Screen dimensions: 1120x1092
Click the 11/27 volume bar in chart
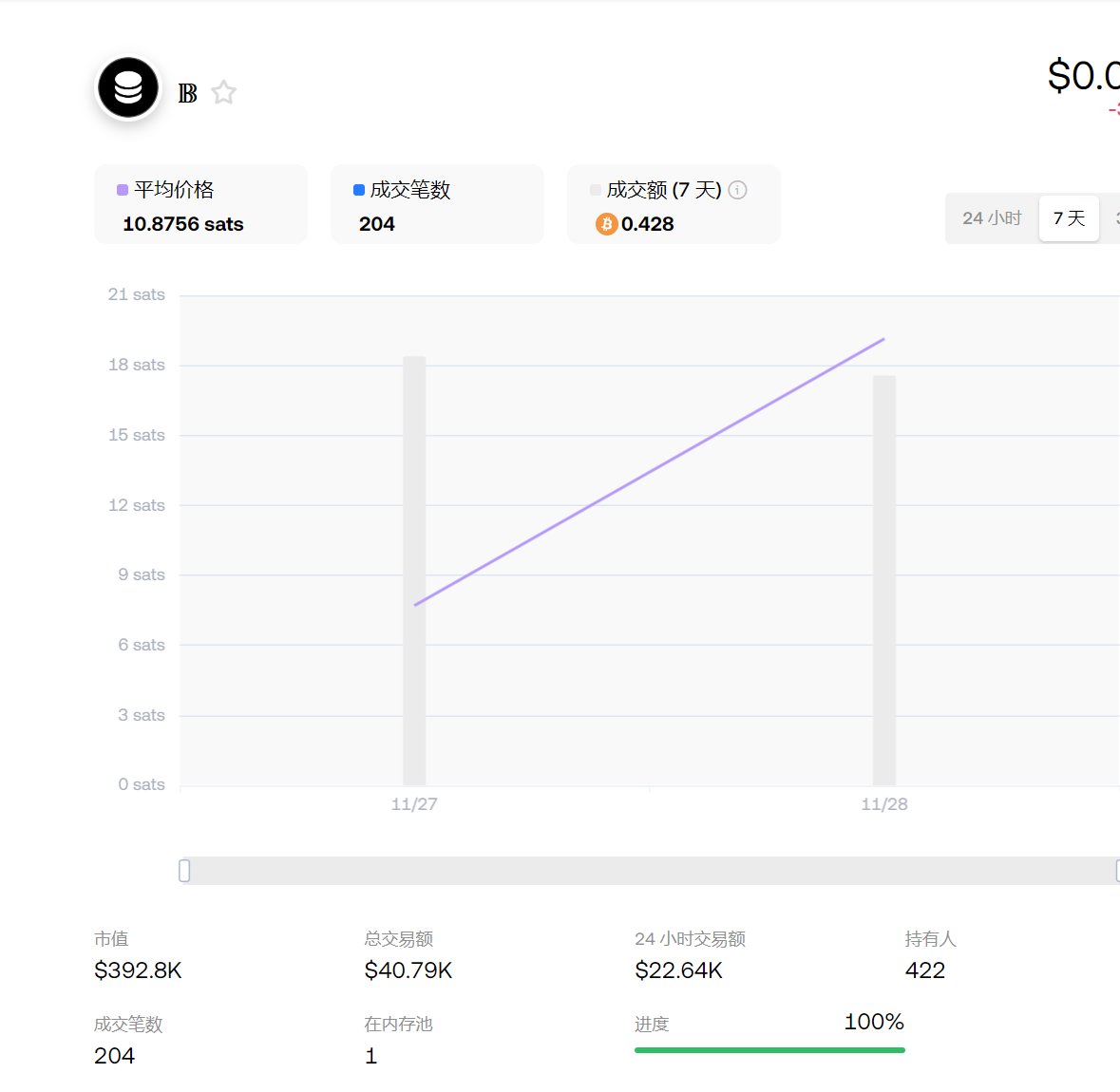tap(414, 571)
